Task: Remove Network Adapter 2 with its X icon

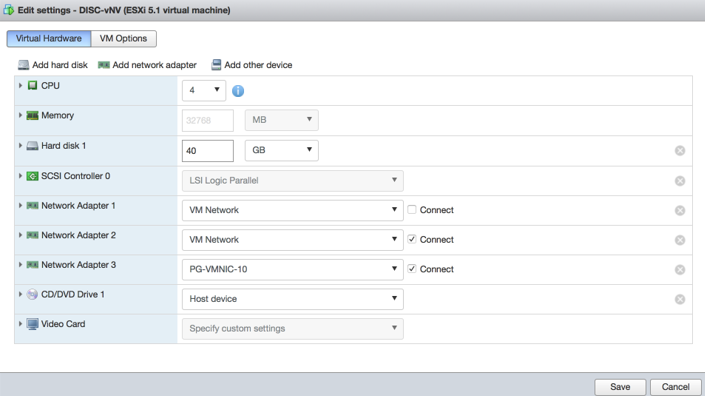Action: click(680, 240)
